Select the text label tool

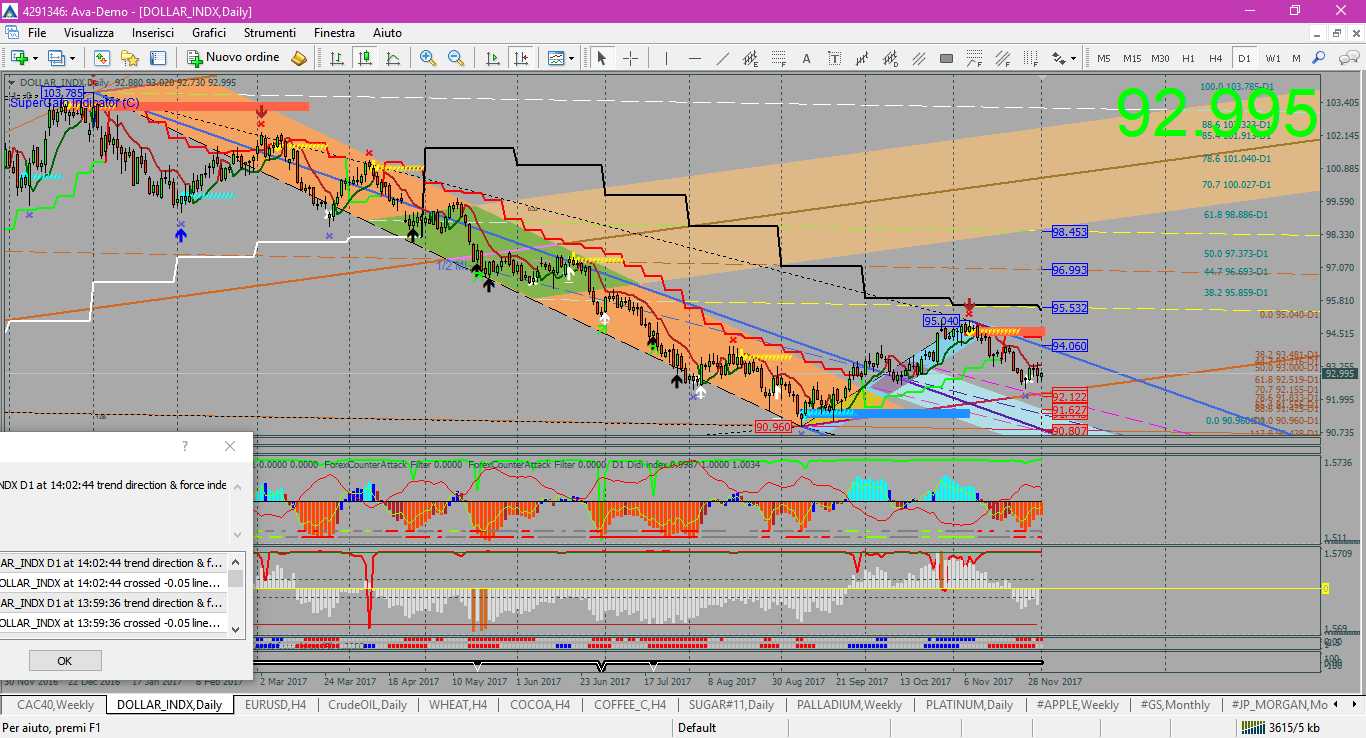(834, 58)
